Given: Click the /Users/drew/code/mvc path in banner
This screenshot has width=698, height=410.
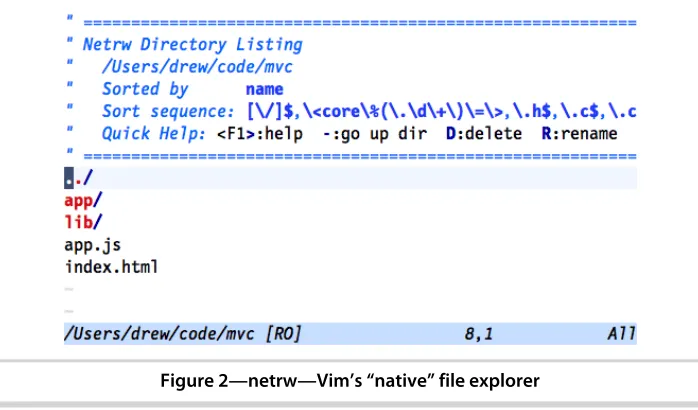Looking at the screenshot, I should 197,67.
